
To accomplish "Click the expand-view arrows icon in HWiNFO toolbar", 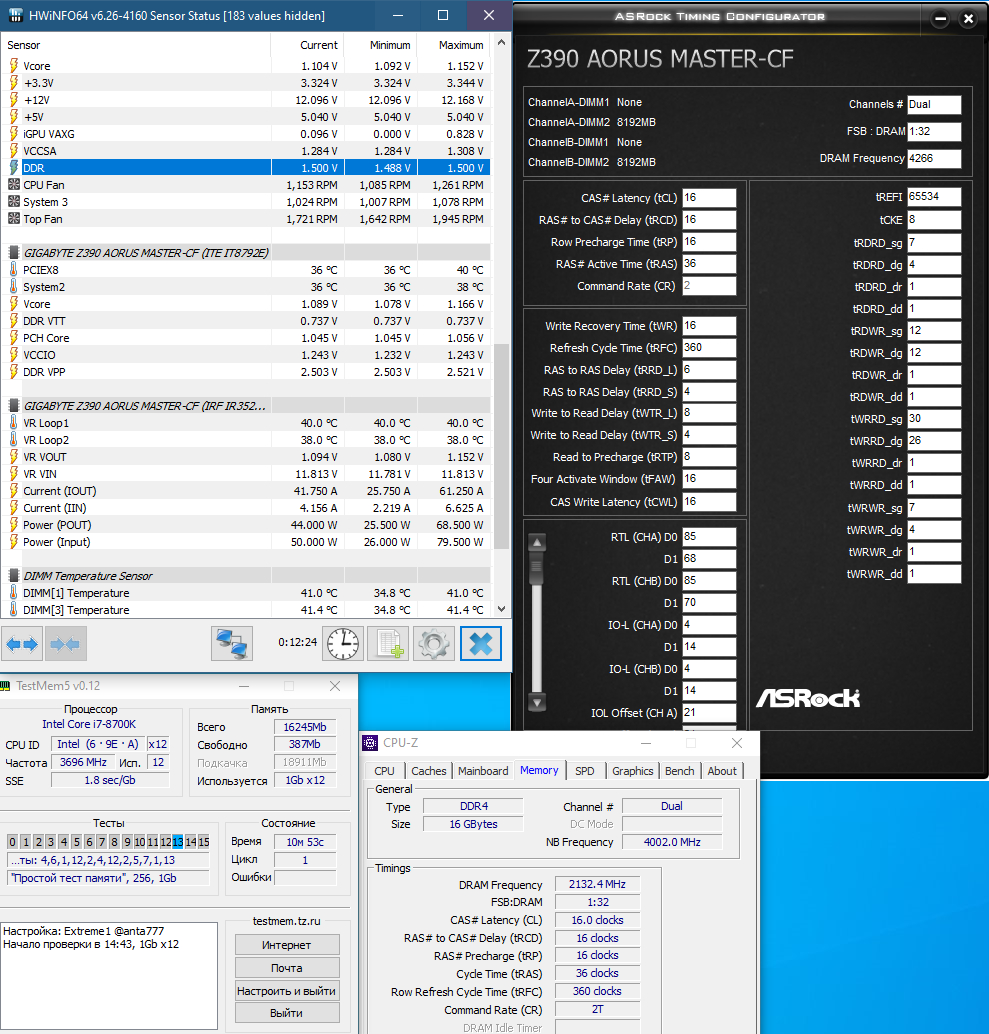I will (22, 644).
